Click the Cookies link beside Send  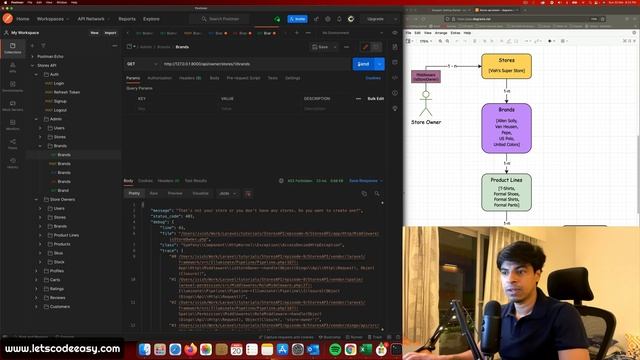point(373,78)
